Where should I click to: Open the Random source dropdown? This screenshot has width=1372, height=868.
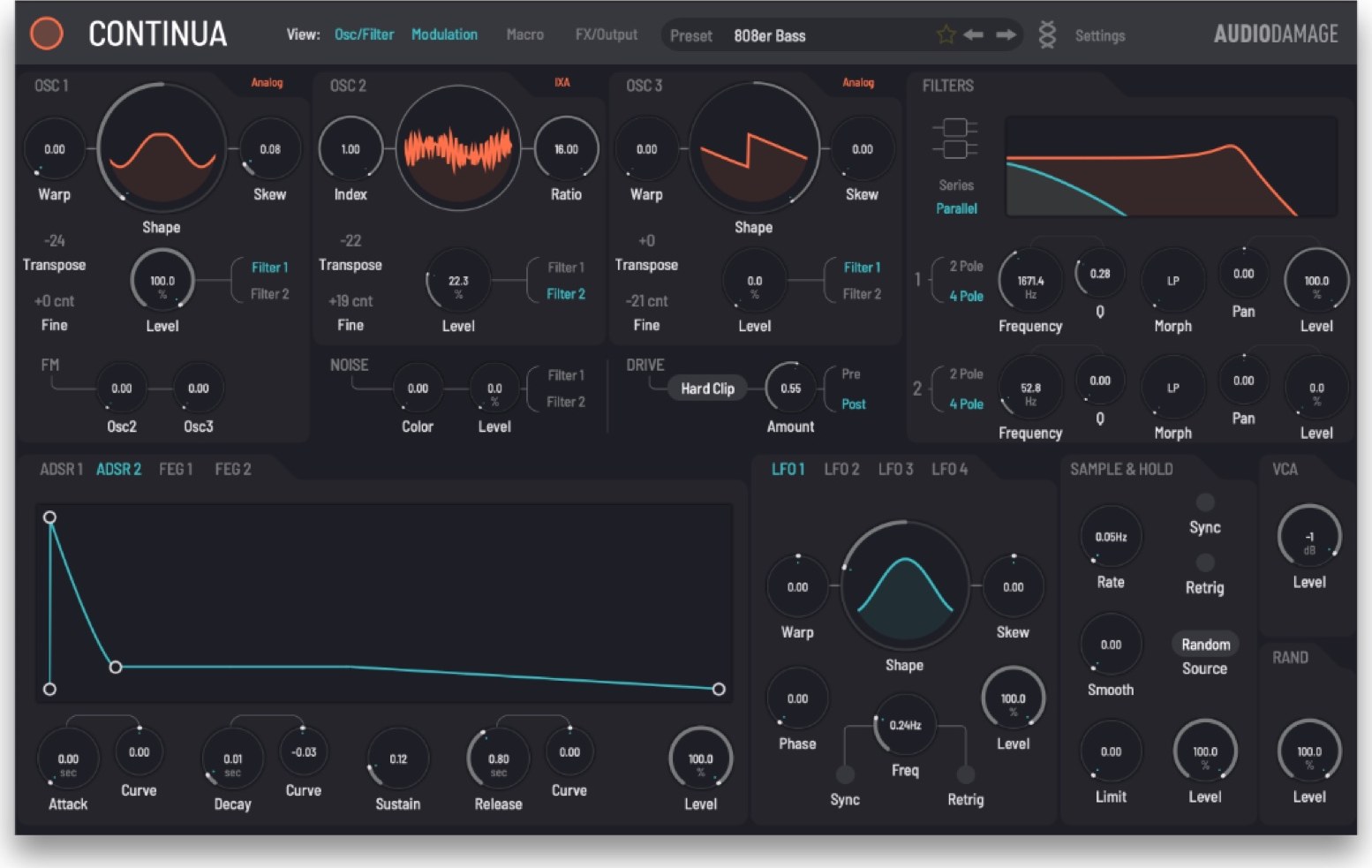(x=1205, y=645)
